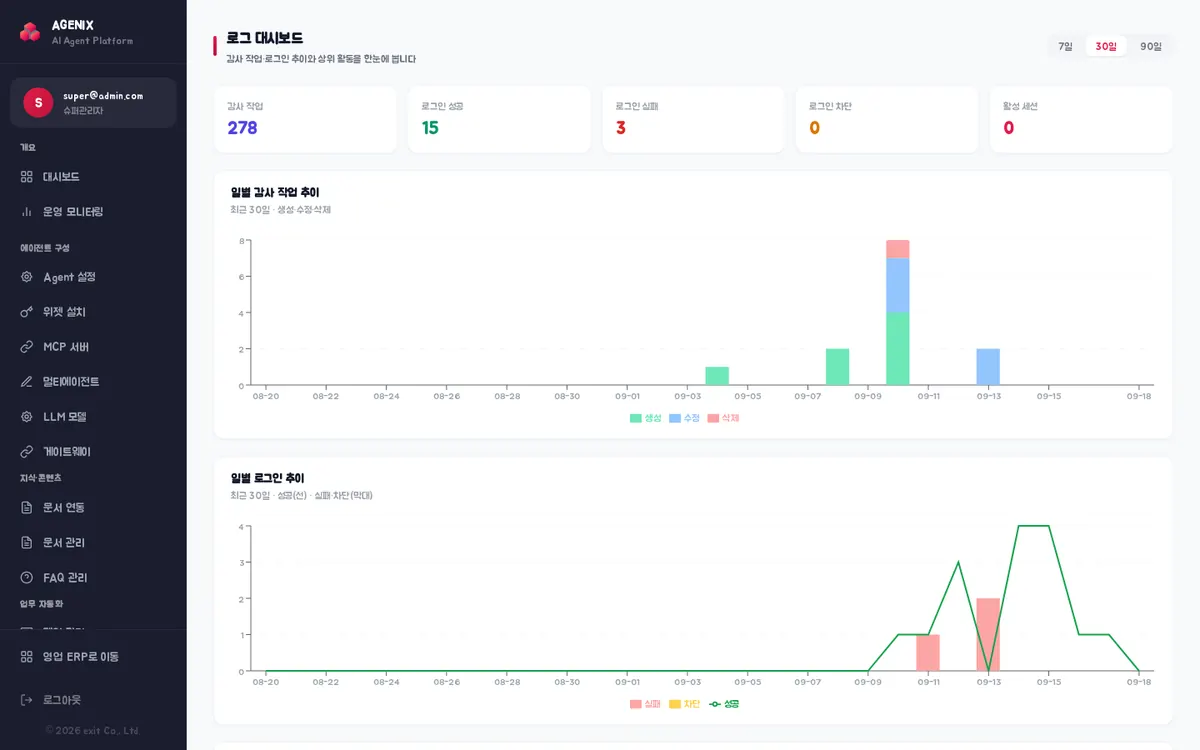
Task: Click the Agent 설정 gear icon
Action: 27,277
